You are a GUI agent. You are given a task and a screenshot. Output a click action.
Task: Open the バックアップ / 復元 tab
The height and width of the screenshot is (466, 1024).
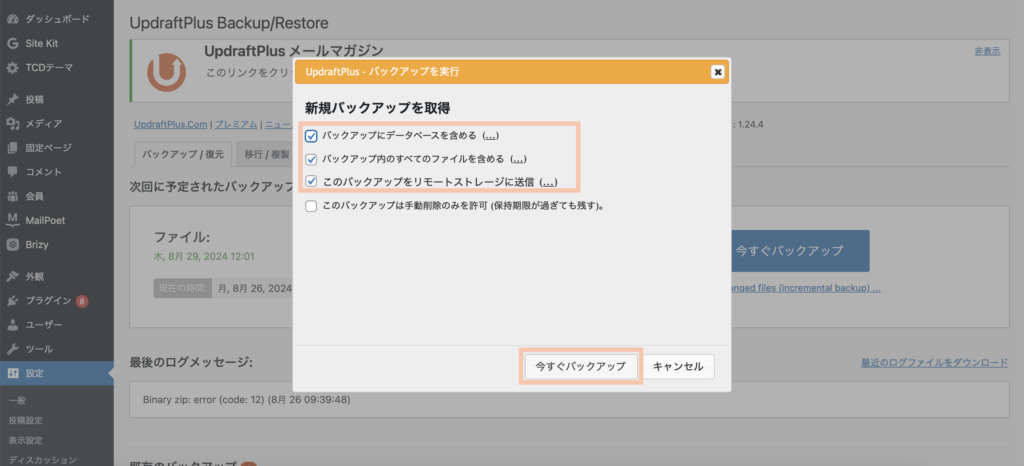click(183, 155)
